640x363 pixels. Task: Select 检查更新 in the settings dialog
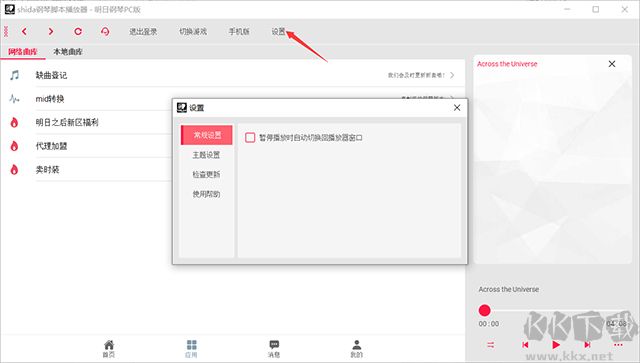click(207, 174)
